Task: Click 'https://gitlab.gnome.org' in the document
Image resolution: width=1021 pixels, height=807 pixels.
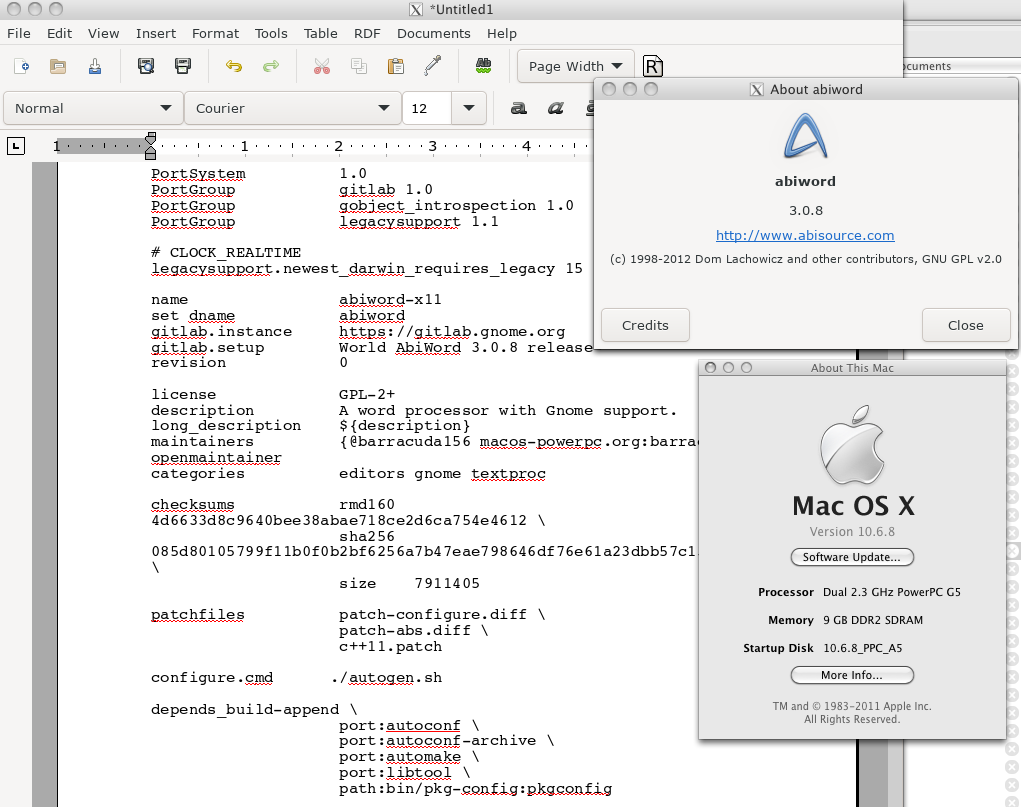Action: (x=452, y=332)
